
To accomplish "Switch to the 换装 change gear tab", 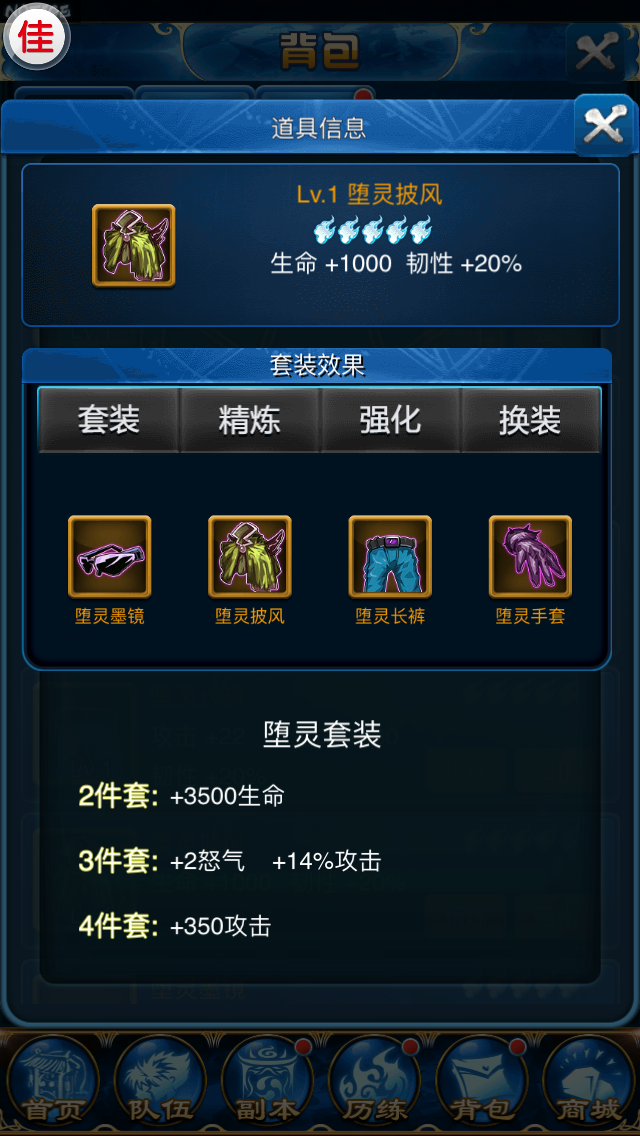I will 531,420.
